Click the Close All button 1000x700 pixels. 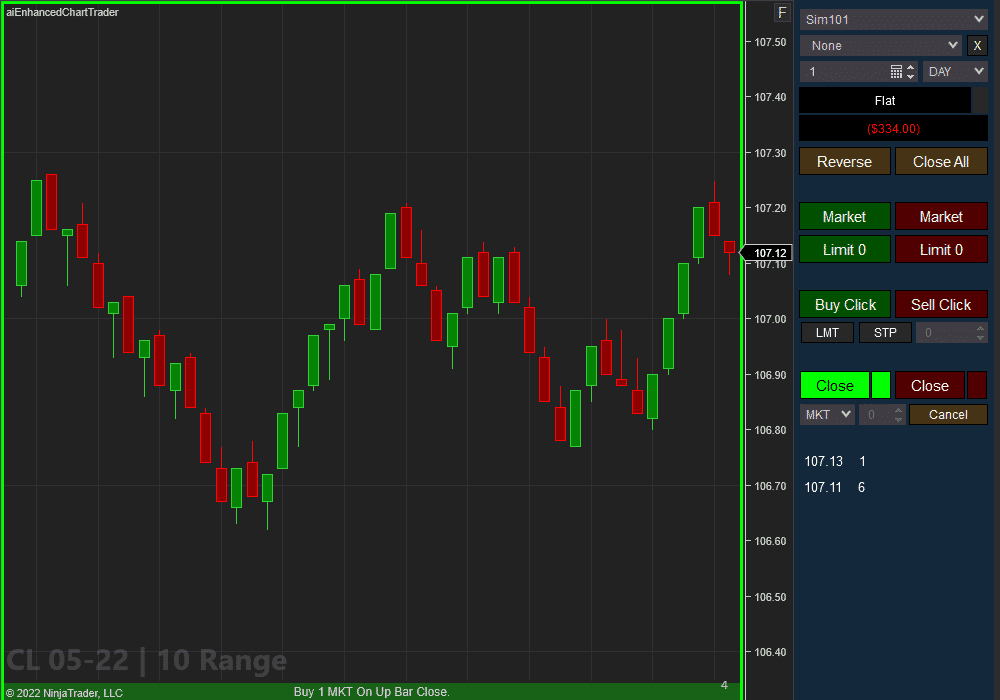pos(941,161)
